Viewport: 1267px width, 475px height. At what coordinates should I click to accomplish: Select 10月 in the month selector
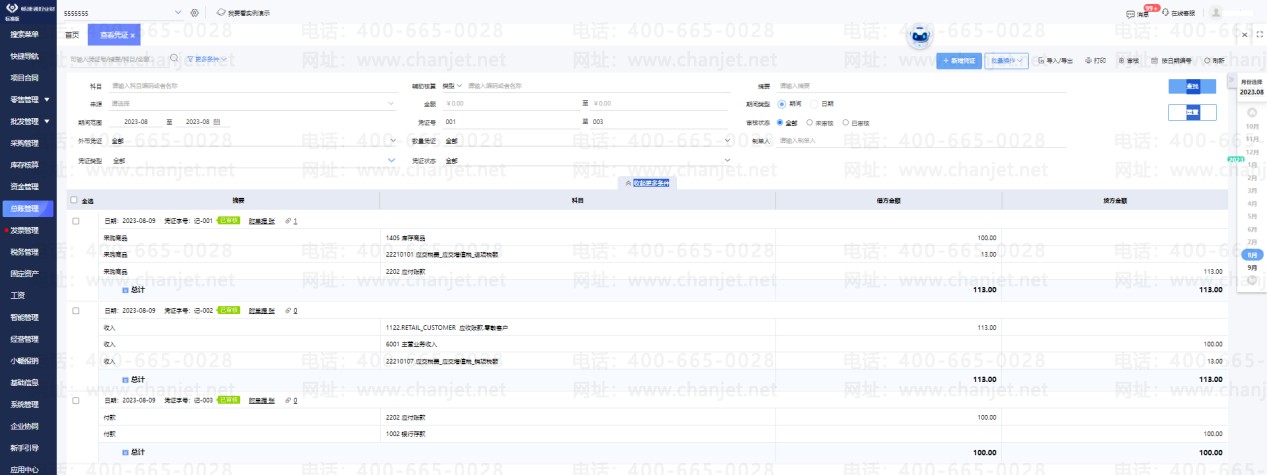point(1252,127)
